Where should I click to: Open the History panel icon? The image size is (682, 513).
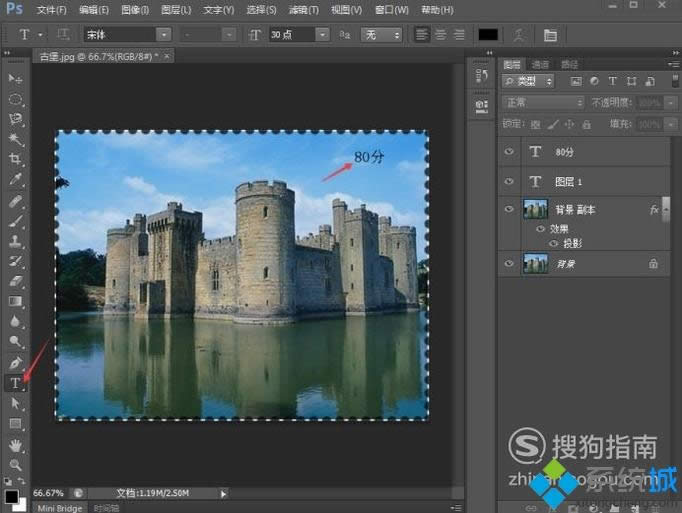(481, 76)
